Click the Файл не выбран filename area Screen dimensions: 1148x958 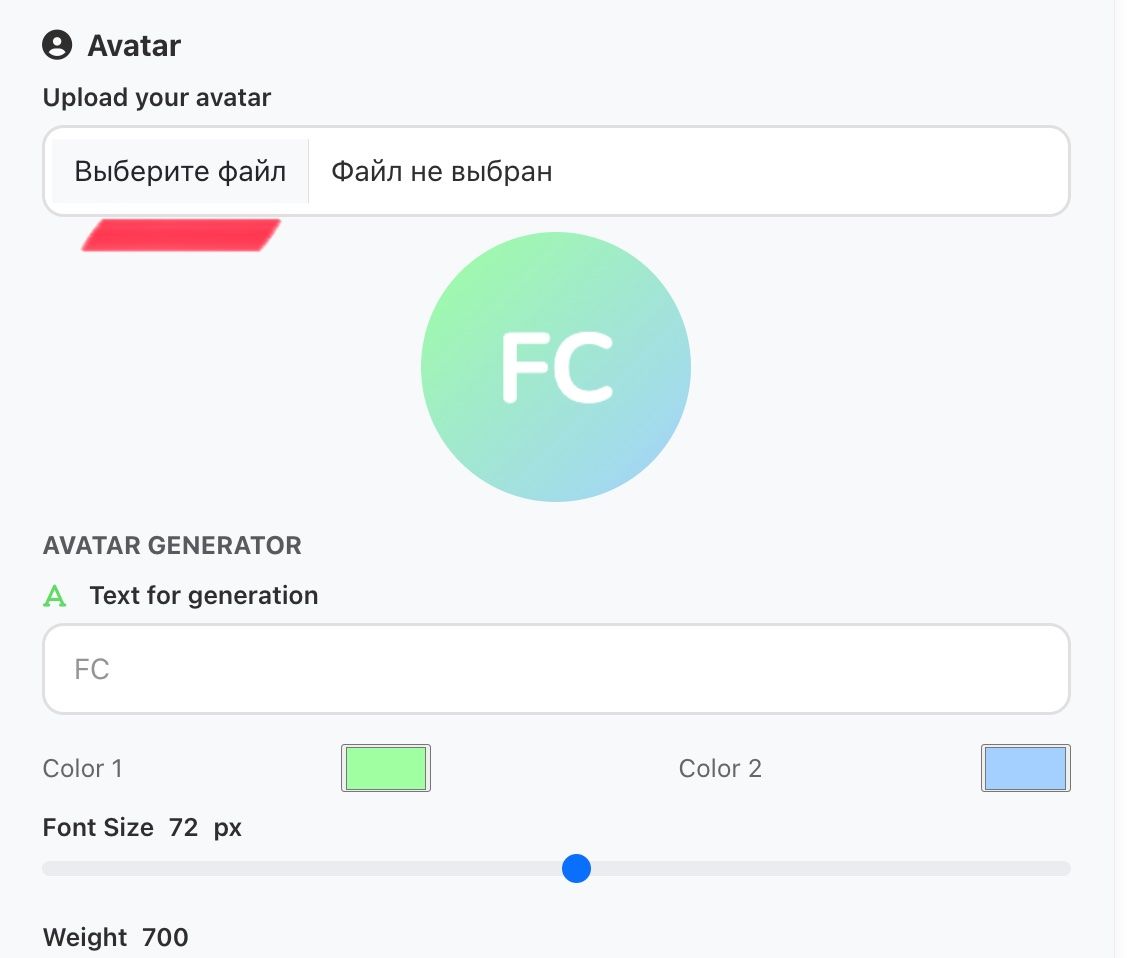tap(440, 170)
